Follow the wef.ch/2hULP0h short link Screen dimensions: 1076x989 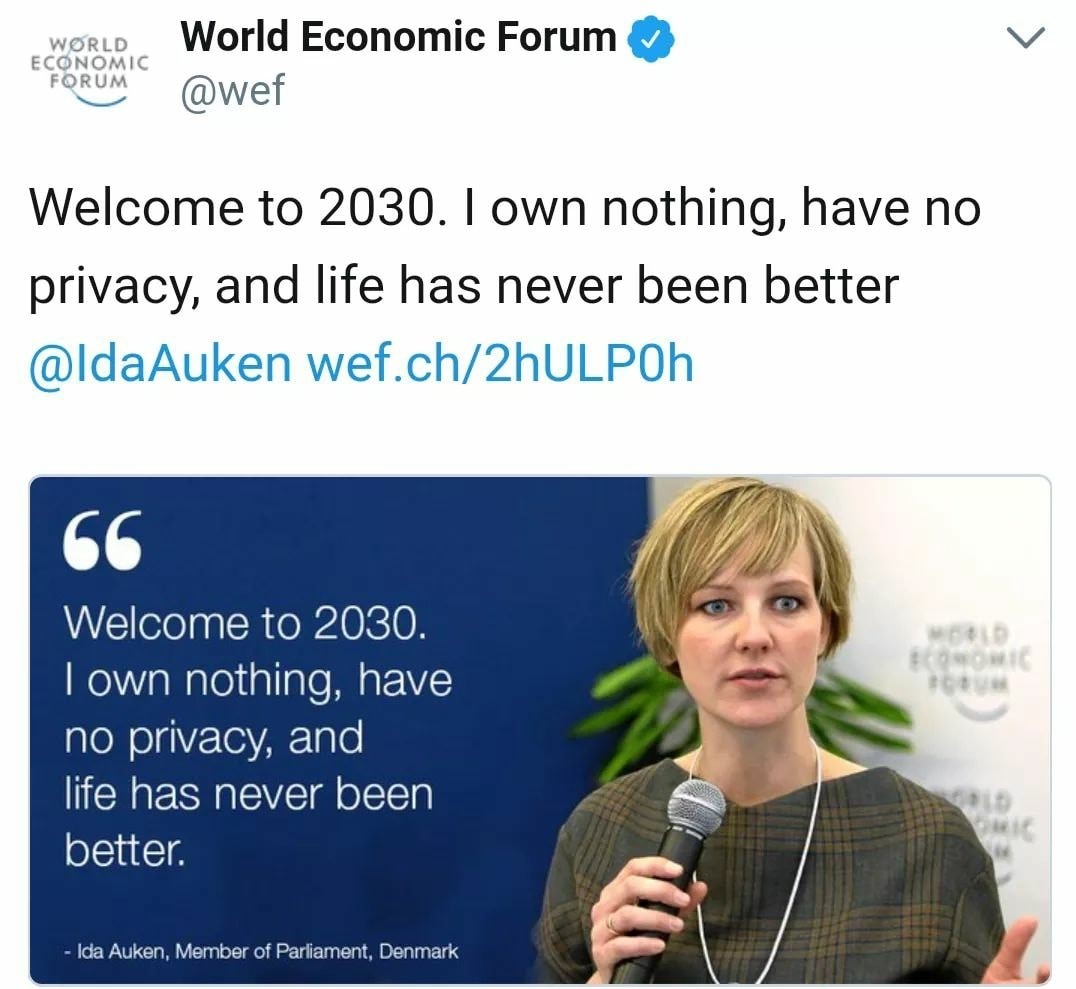[500, 366]
